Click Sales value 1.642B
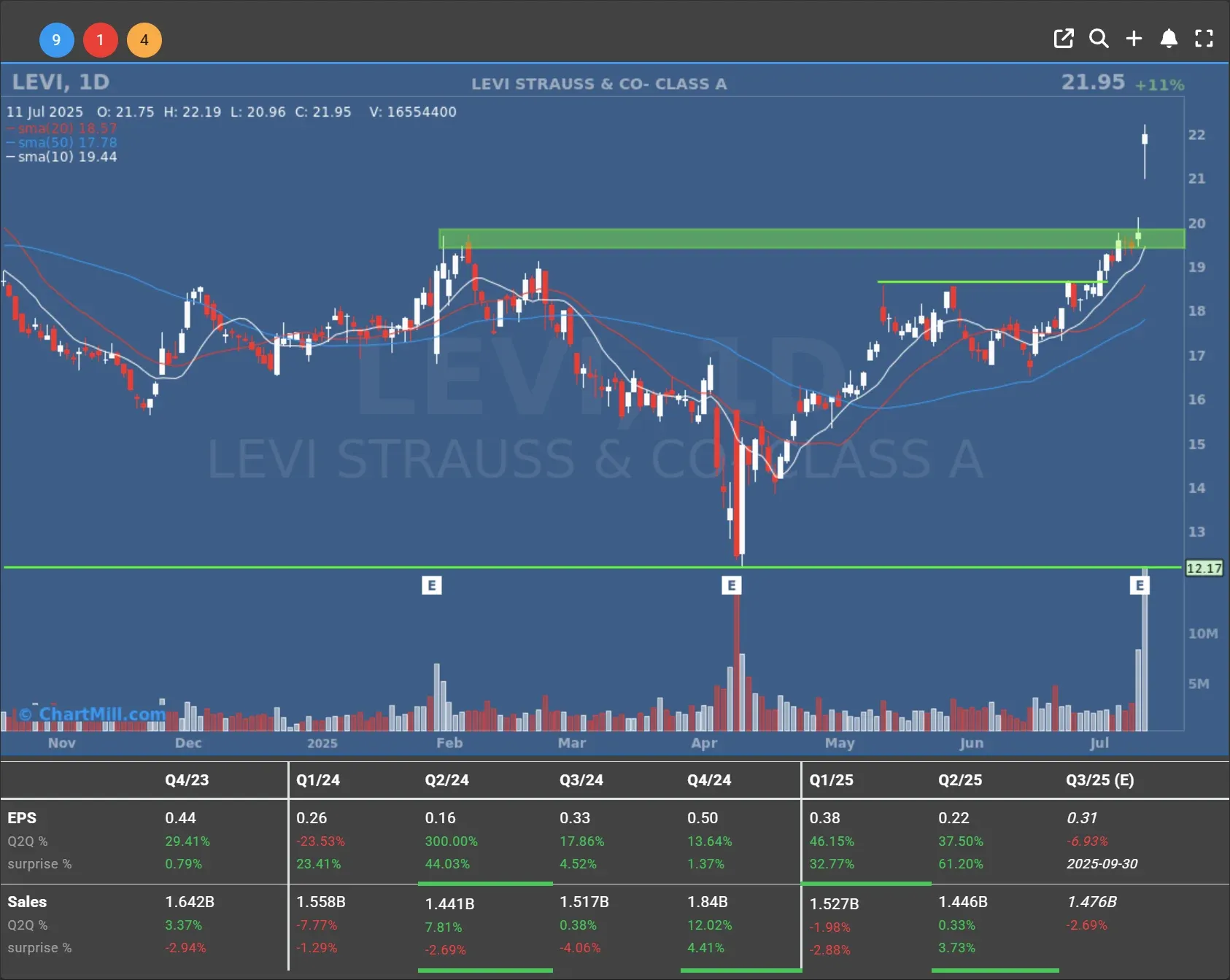1230x980 pixels. 190,901
